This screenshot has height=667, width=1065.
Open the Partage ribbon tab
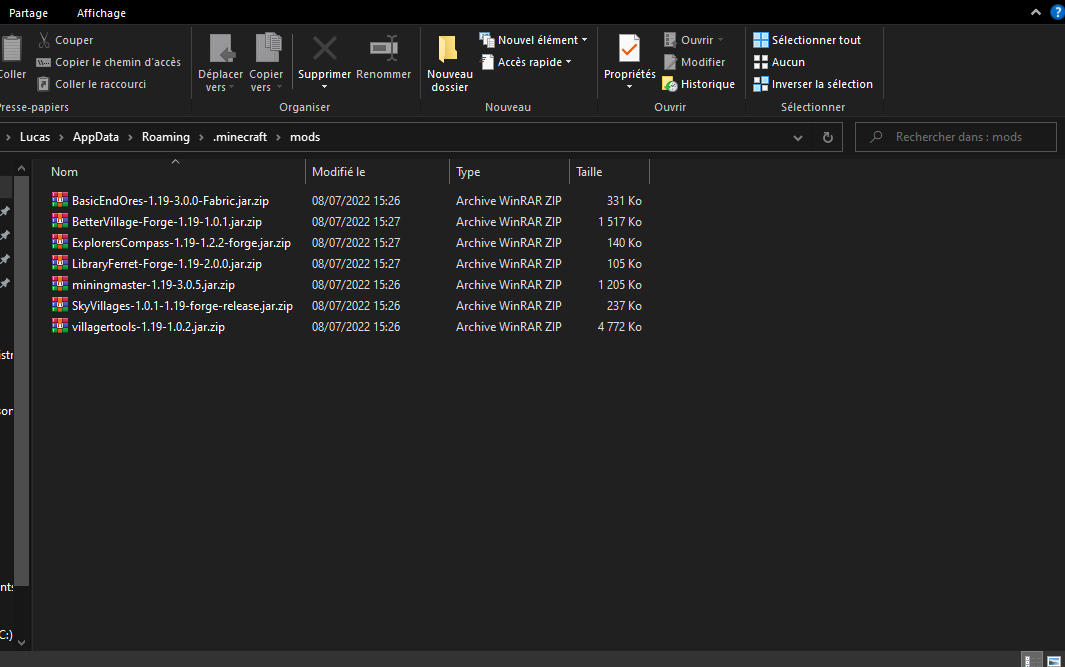point(29,13)
